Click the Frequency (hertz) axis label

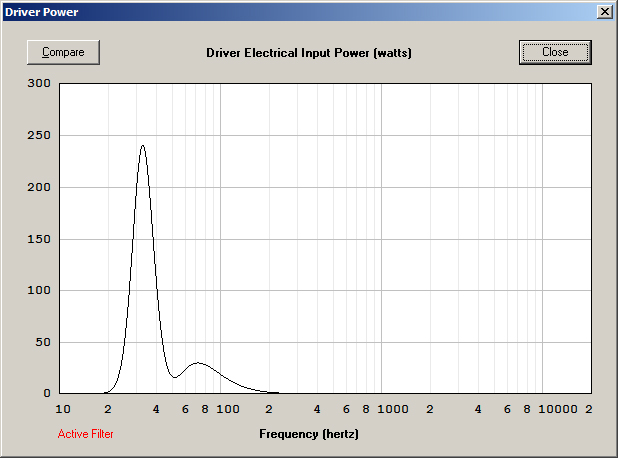coord(309,434)
